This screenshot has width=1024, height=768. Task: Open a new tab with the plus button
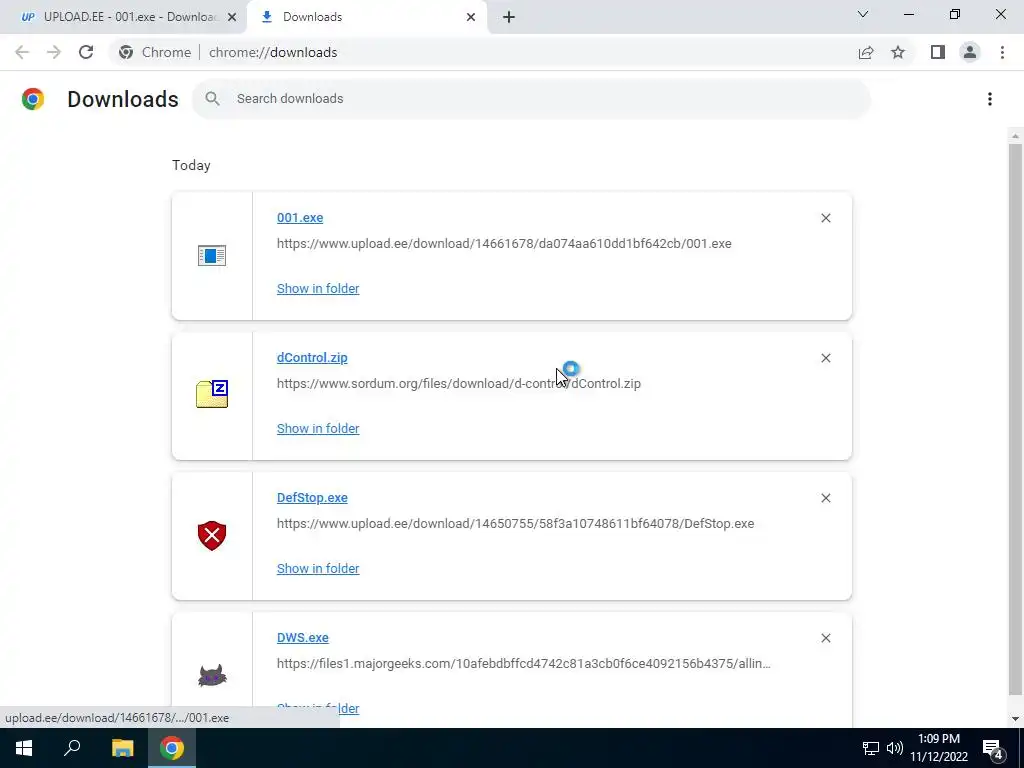pyautogui.click(x=509, y=17)
